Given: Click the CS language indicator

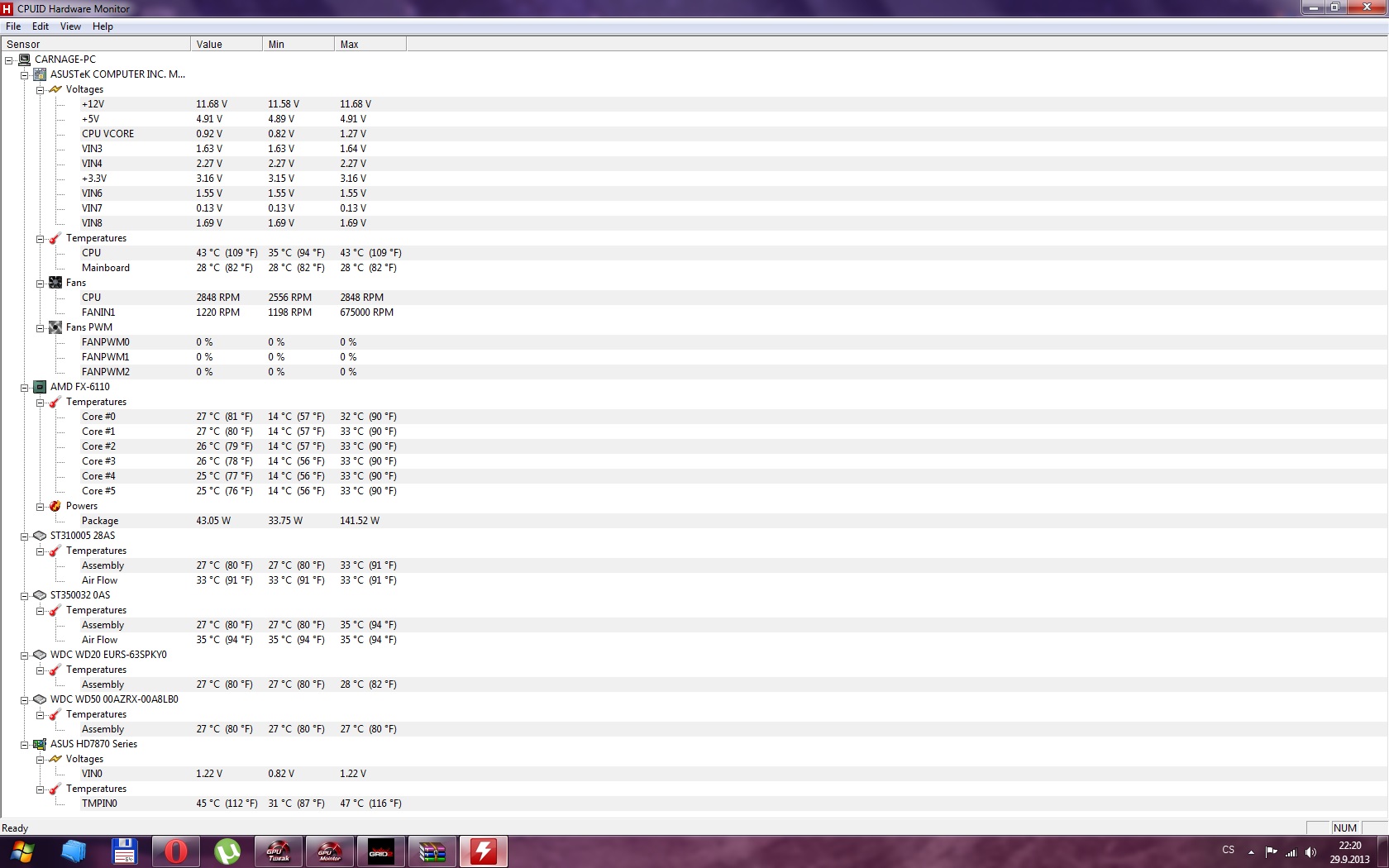Looking at the screenshot, I should 1229,850.
